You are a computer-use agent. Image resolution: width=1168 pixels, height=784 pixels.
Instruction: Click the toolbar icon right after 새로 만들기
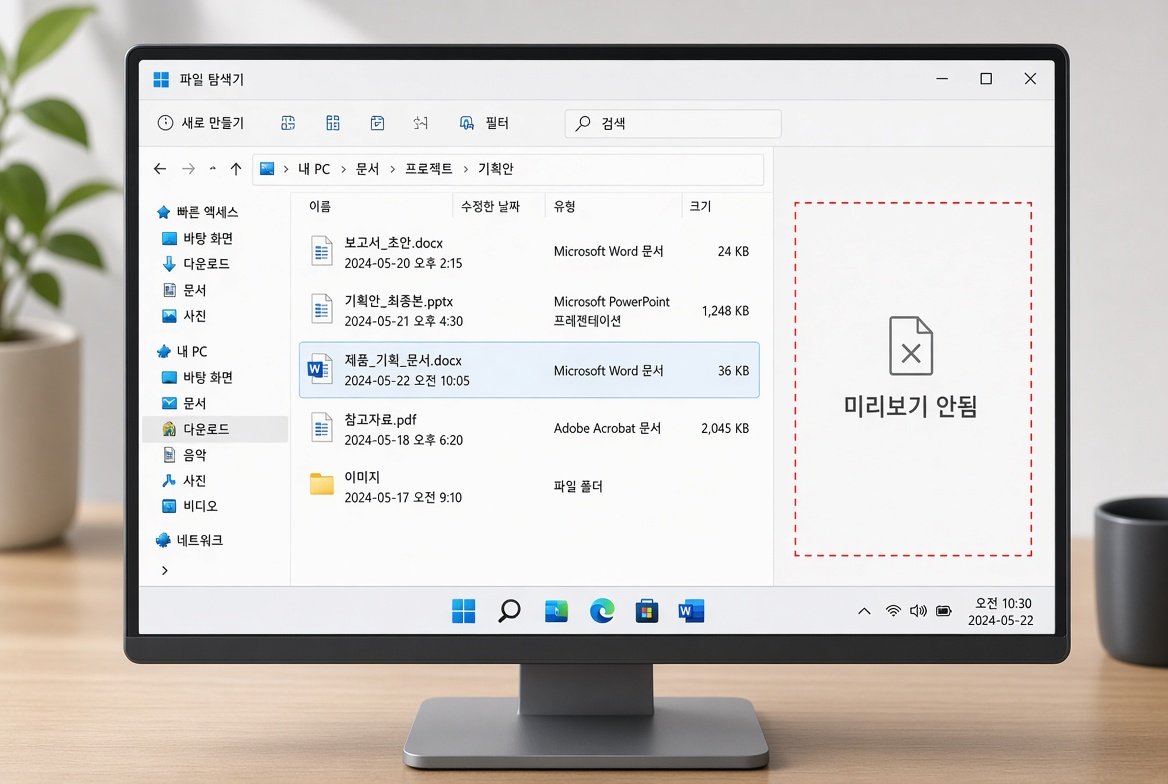coord(288,123)
